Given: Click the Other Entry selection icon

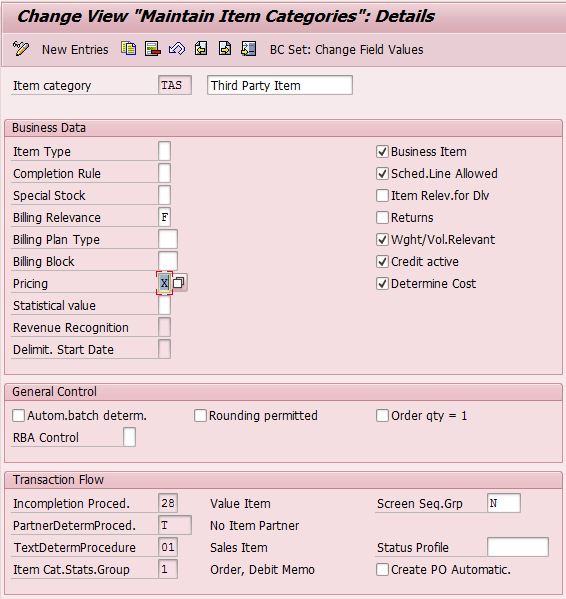Looking at the screenshot, I should tap(249, 49).
